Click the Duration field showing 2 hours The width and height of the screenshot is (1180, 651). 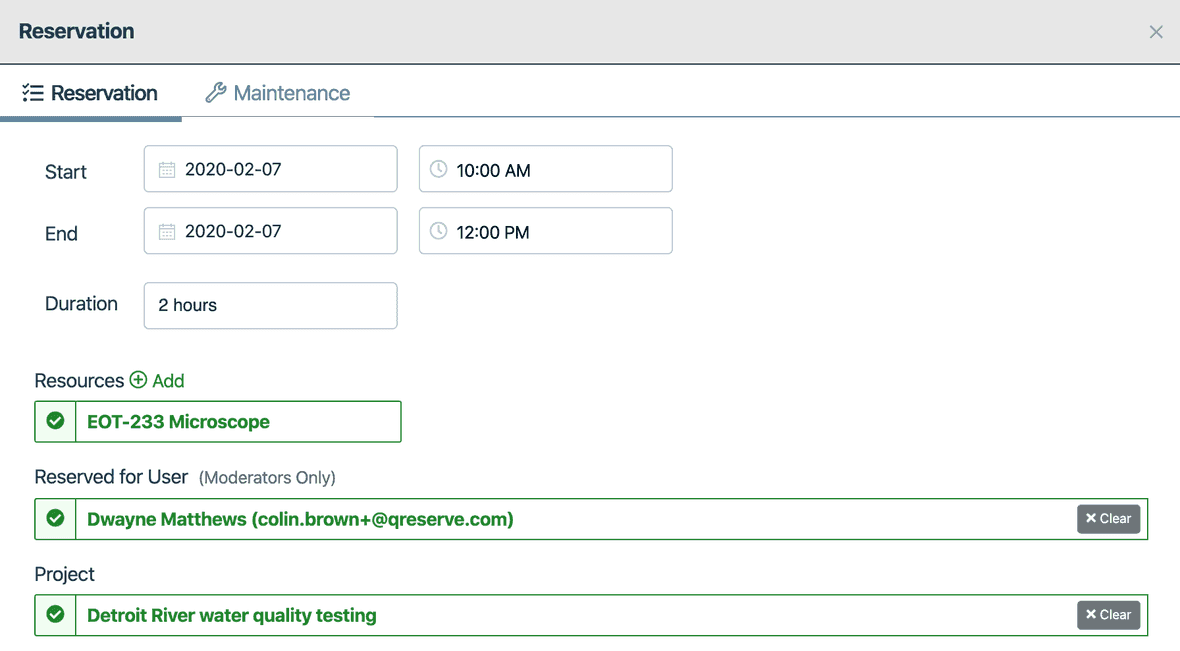270,305
